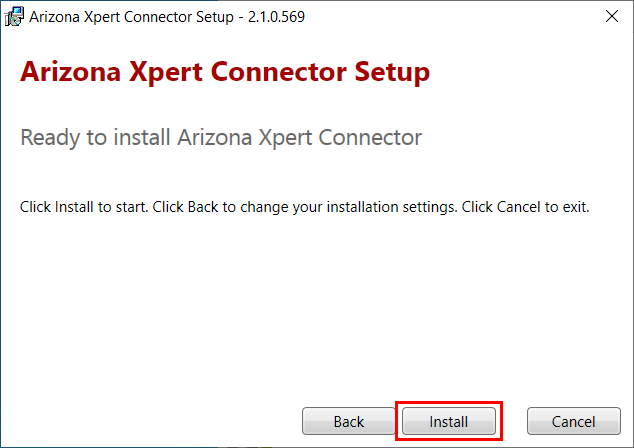634x448 pixels.
Task: Click the text 'Click Back to change your installation settings'
Action: tap(304, 207)
